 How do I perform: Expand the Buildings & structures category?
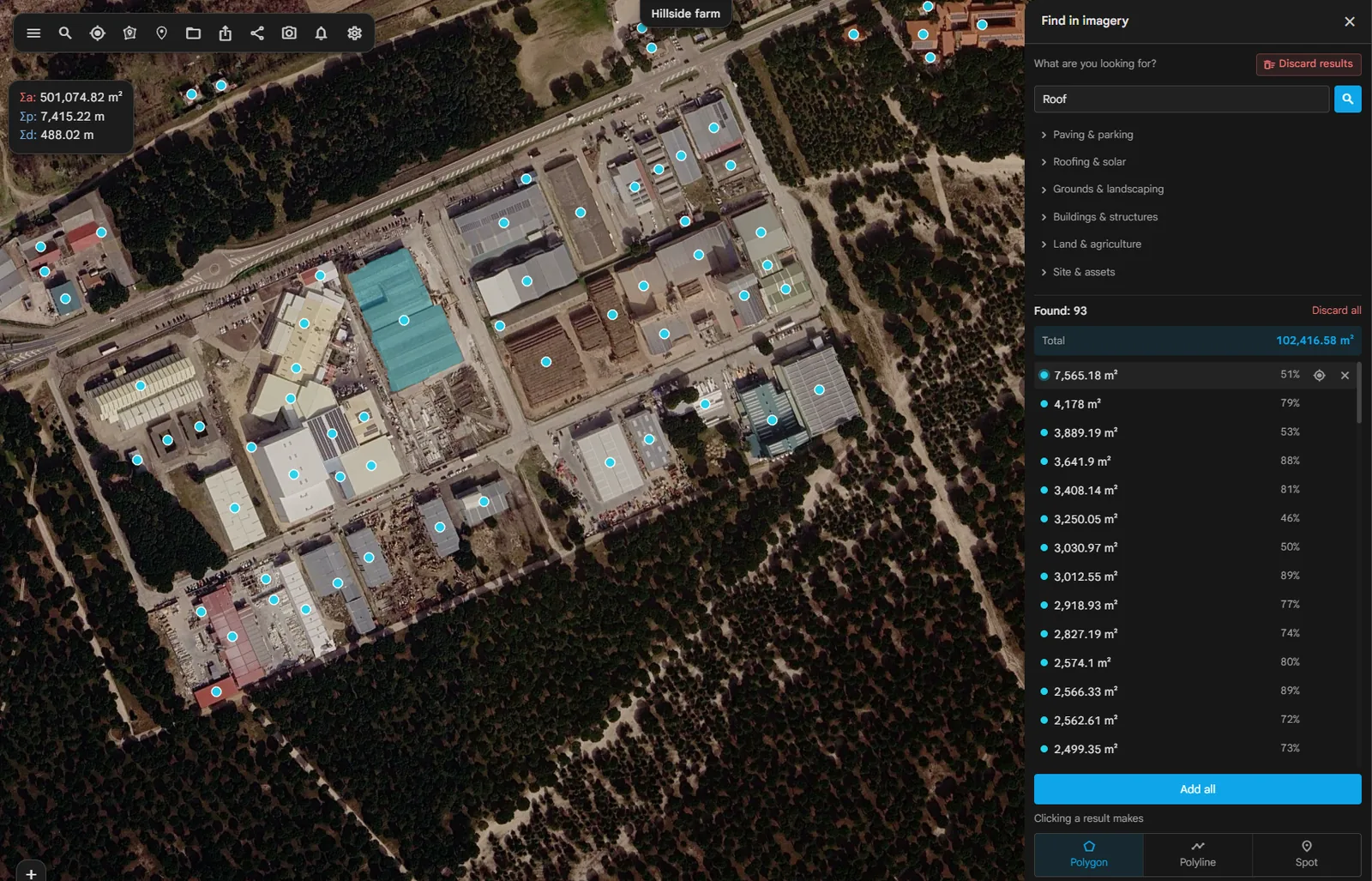click(x=1098, y=217)
